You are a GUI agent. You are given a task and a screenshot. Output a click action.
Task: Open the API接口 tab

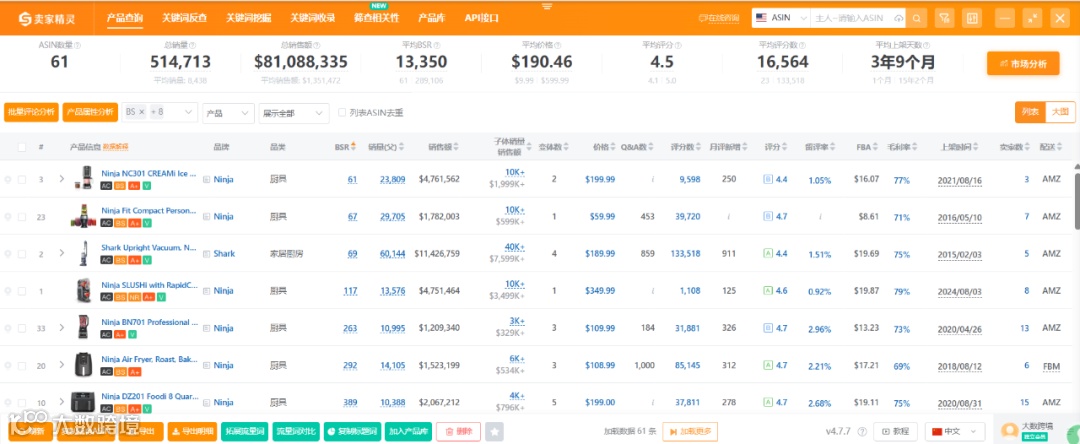click(x=481, y=18)
